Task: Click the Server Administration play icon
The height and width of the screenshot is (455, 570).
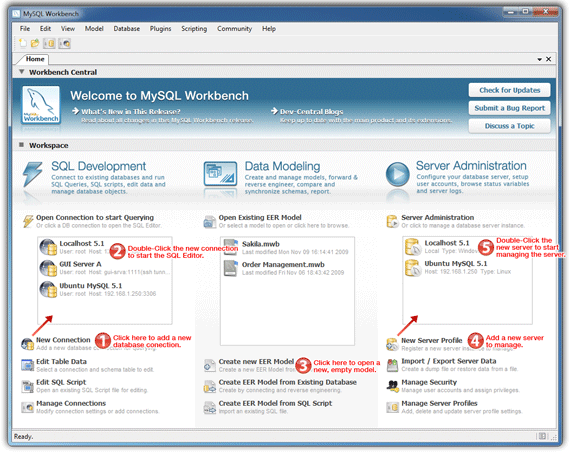Action: [x=397, y=174]
